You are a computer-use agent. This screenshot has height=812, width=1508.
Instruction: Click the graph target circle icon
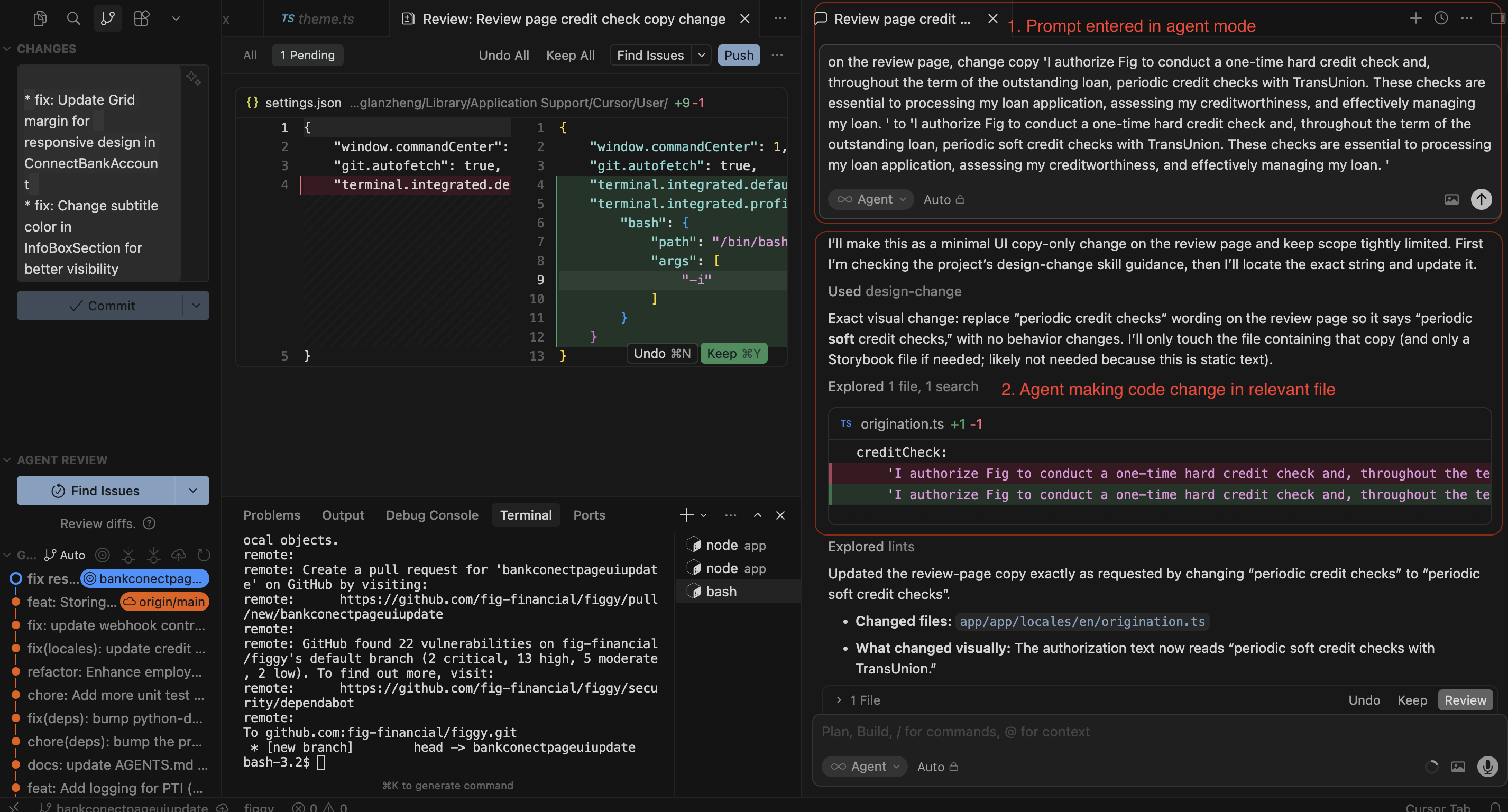(x=103, y=555)
